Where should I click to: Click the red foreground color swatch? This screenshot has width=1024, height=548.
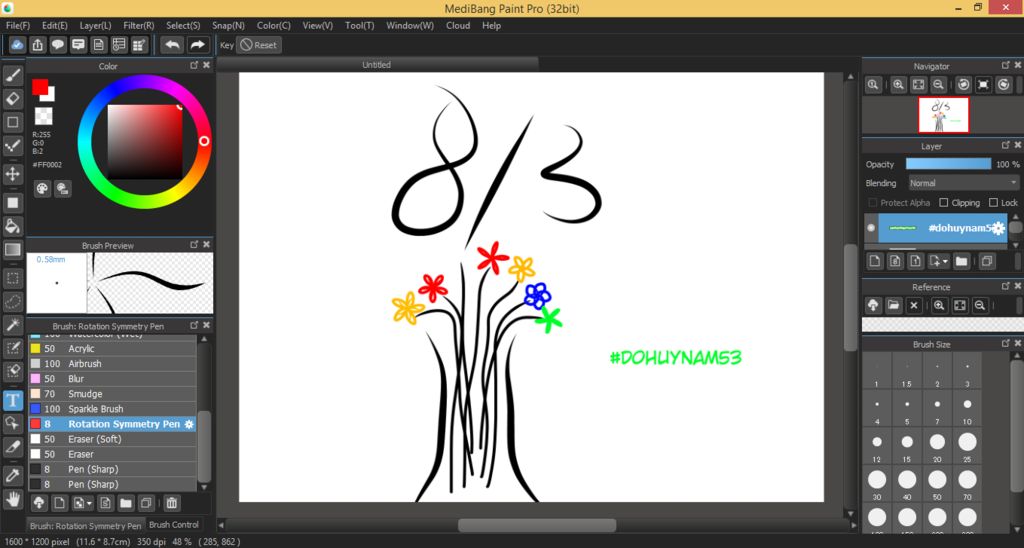pos(40,86)
